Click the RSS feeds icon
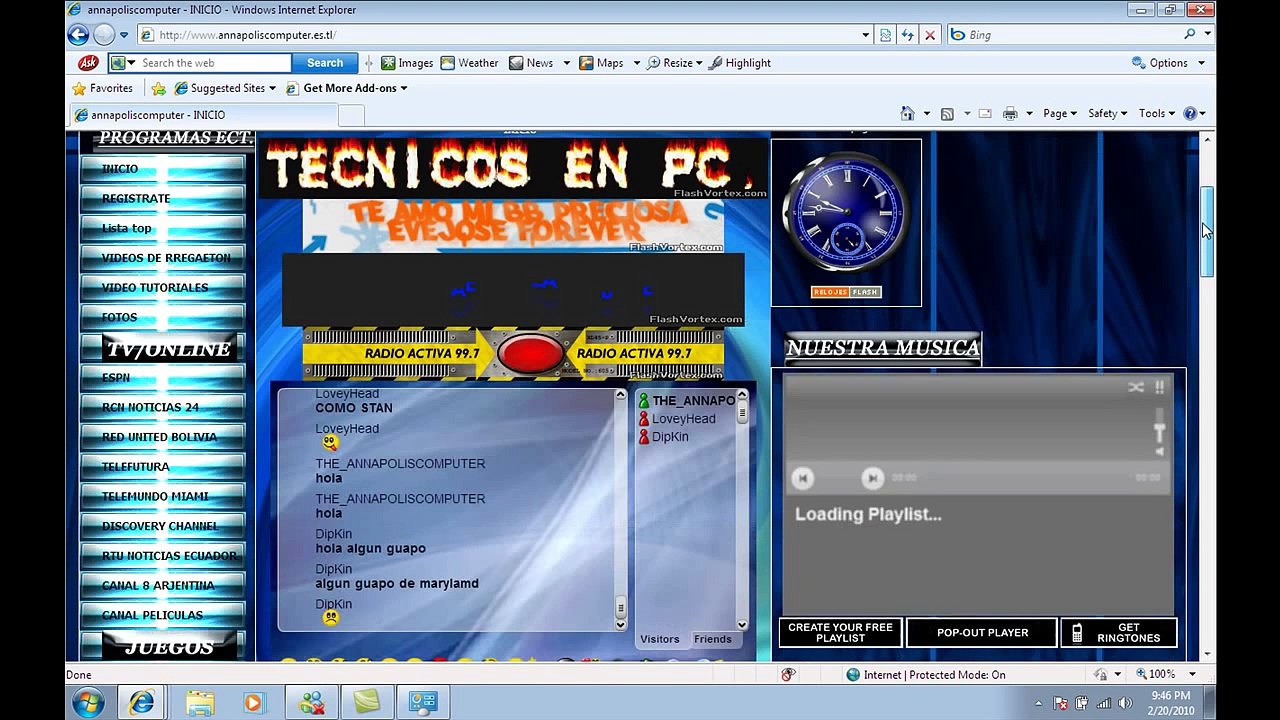Image resolution: width=1280 pixels, height=720 pixels. tap(947, 114)
